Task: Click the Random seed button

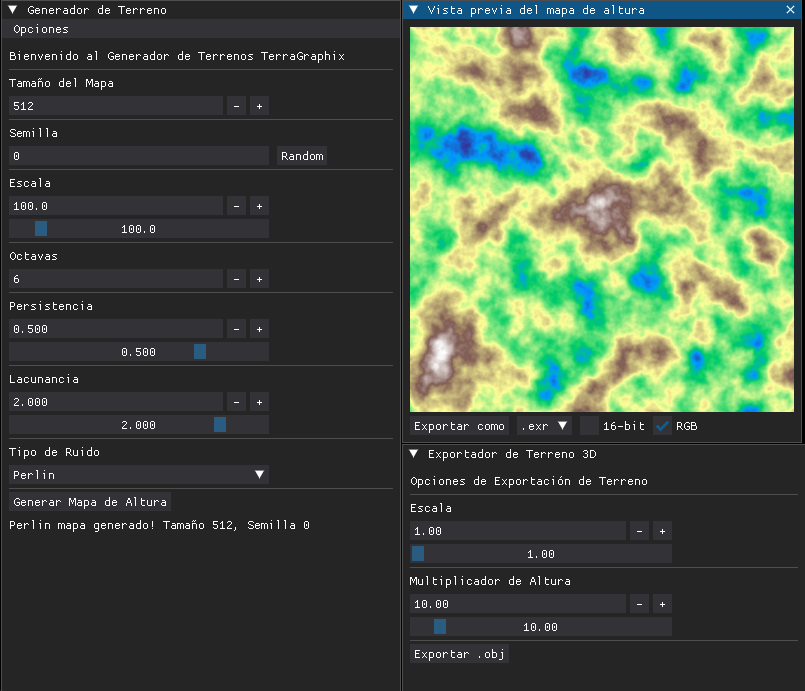Action: (302, 156)
